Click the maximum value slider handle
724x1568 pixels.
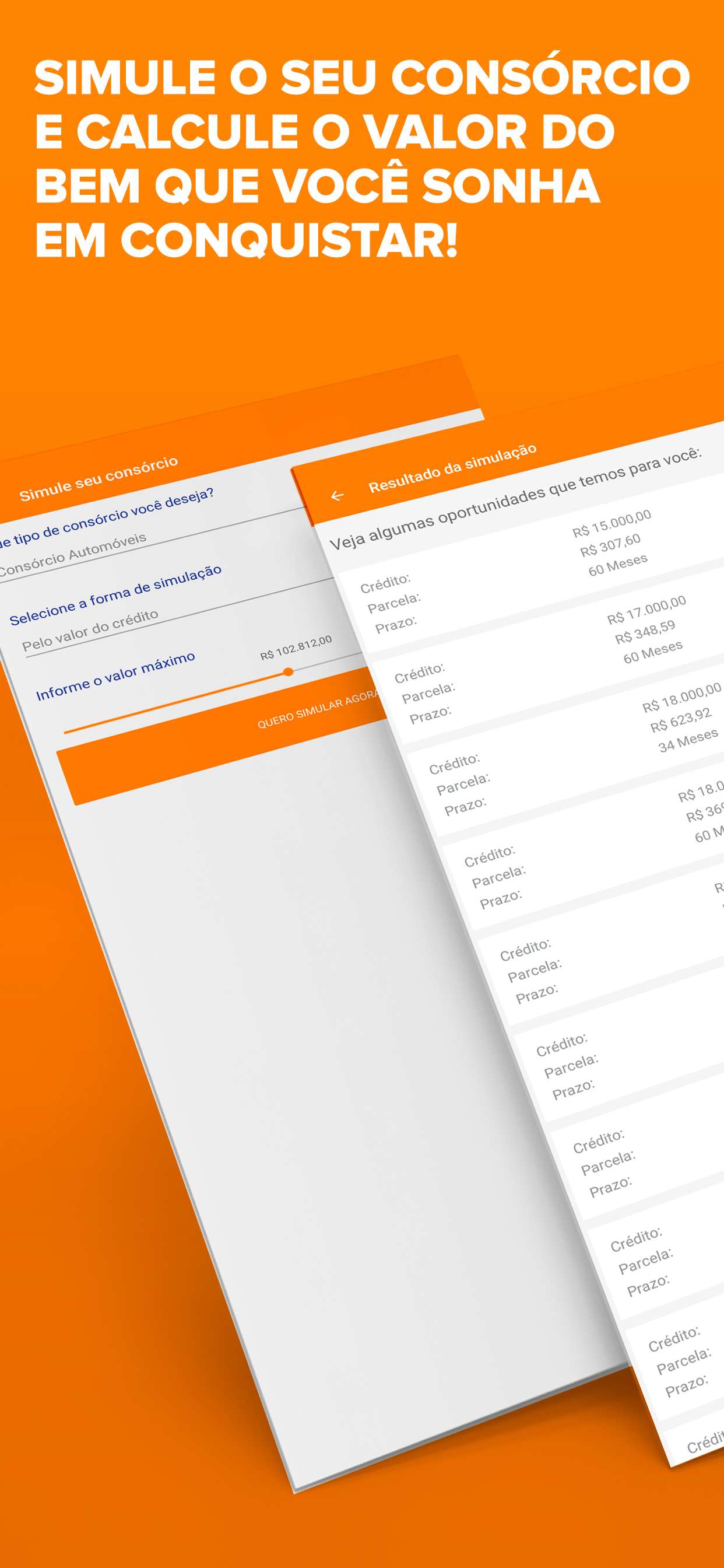[289, 672]
